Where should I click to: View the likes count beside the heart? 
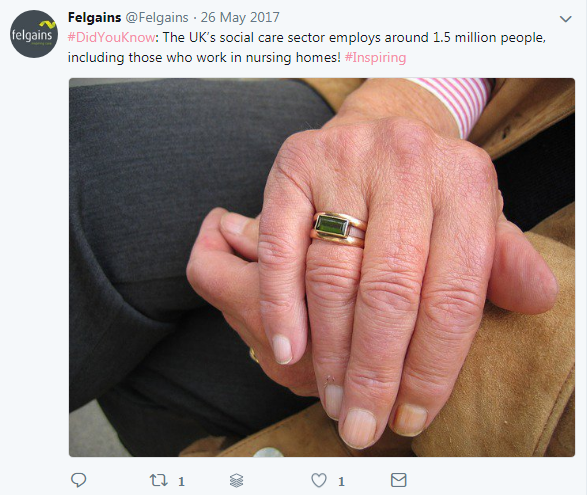click(341, 481)
